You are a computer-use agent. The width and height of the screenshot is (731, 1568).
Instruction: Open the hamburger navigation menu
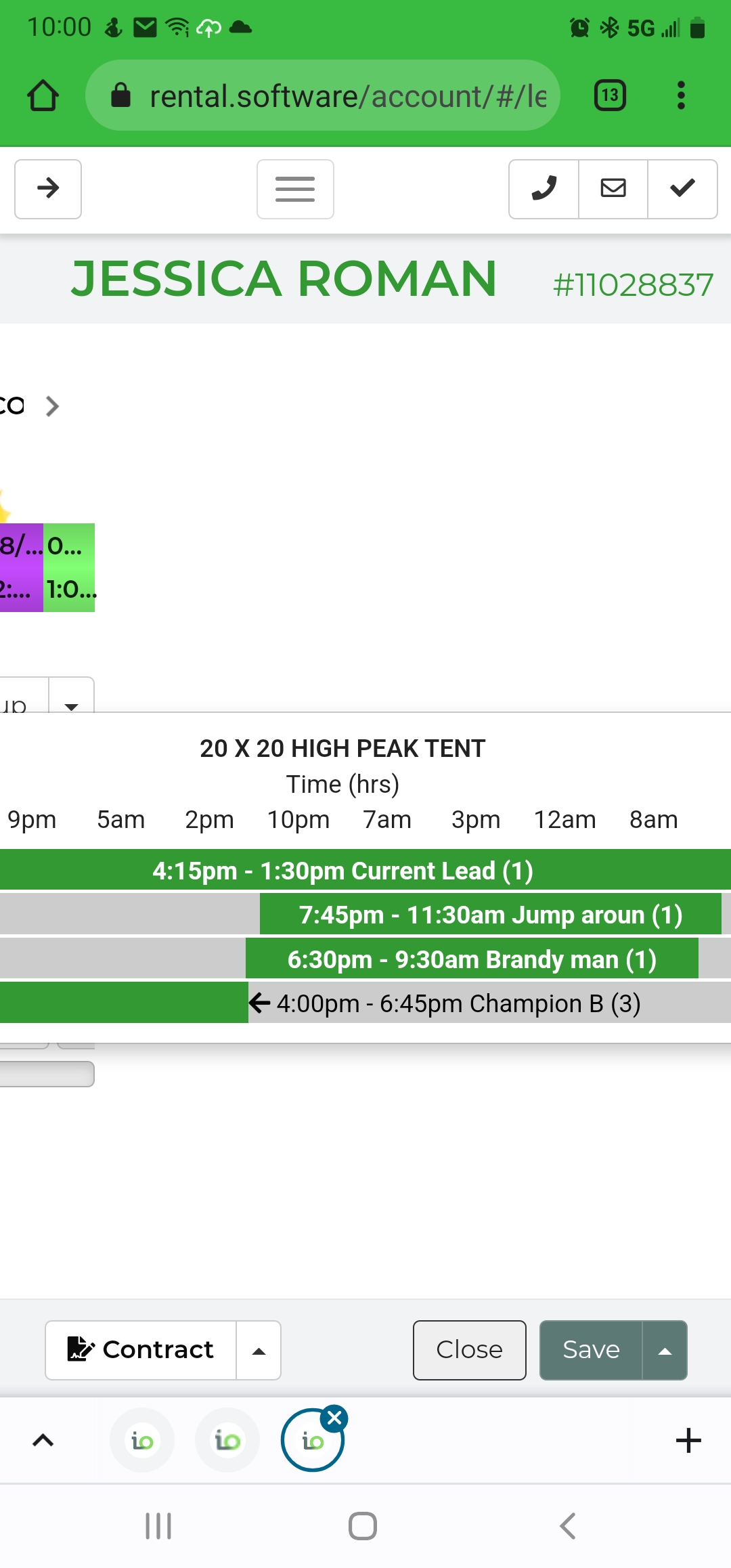pyautogui.click(x=295, y=189)
